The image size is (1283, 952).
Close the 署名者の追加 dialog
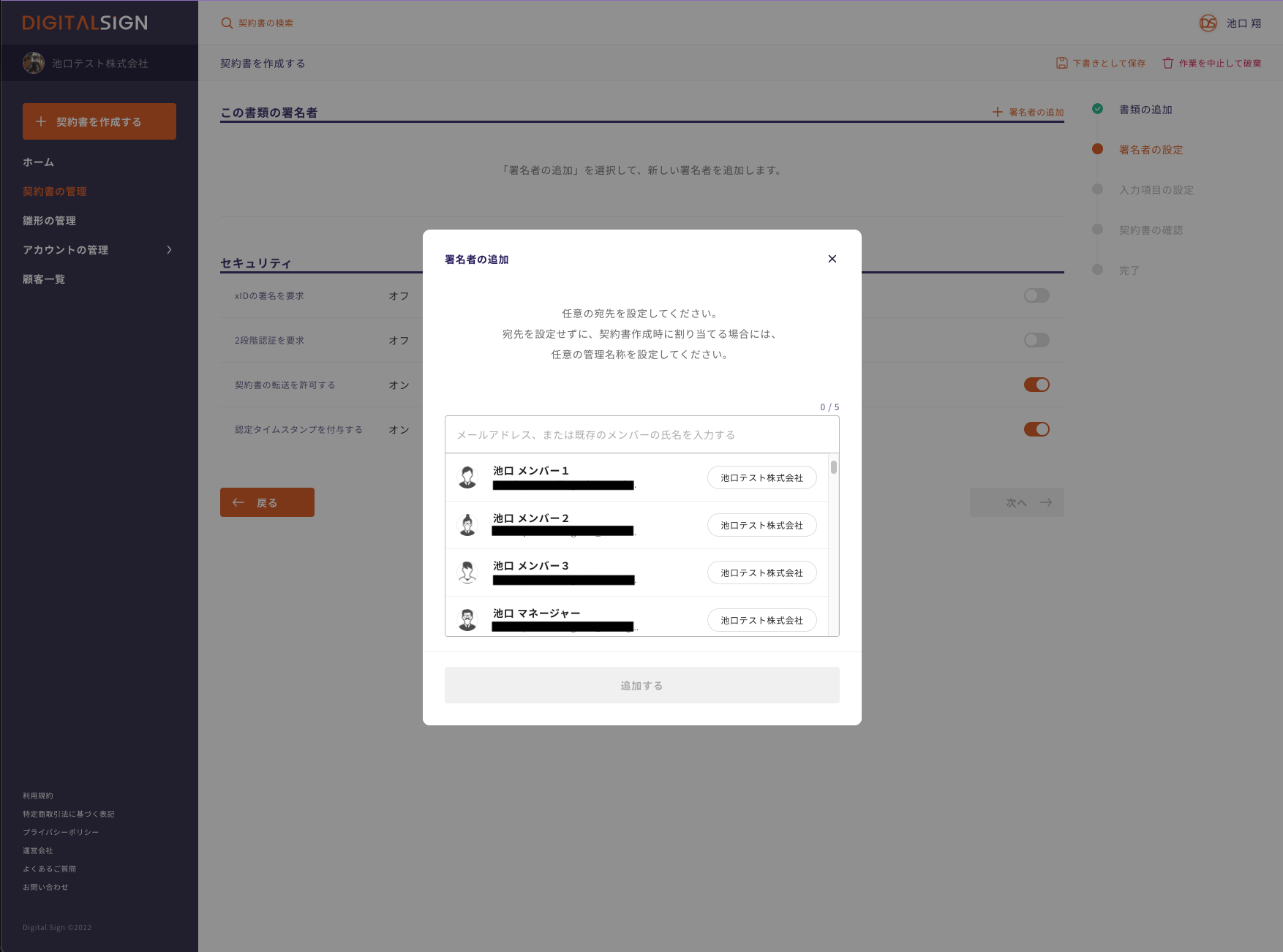pos(832,259)
